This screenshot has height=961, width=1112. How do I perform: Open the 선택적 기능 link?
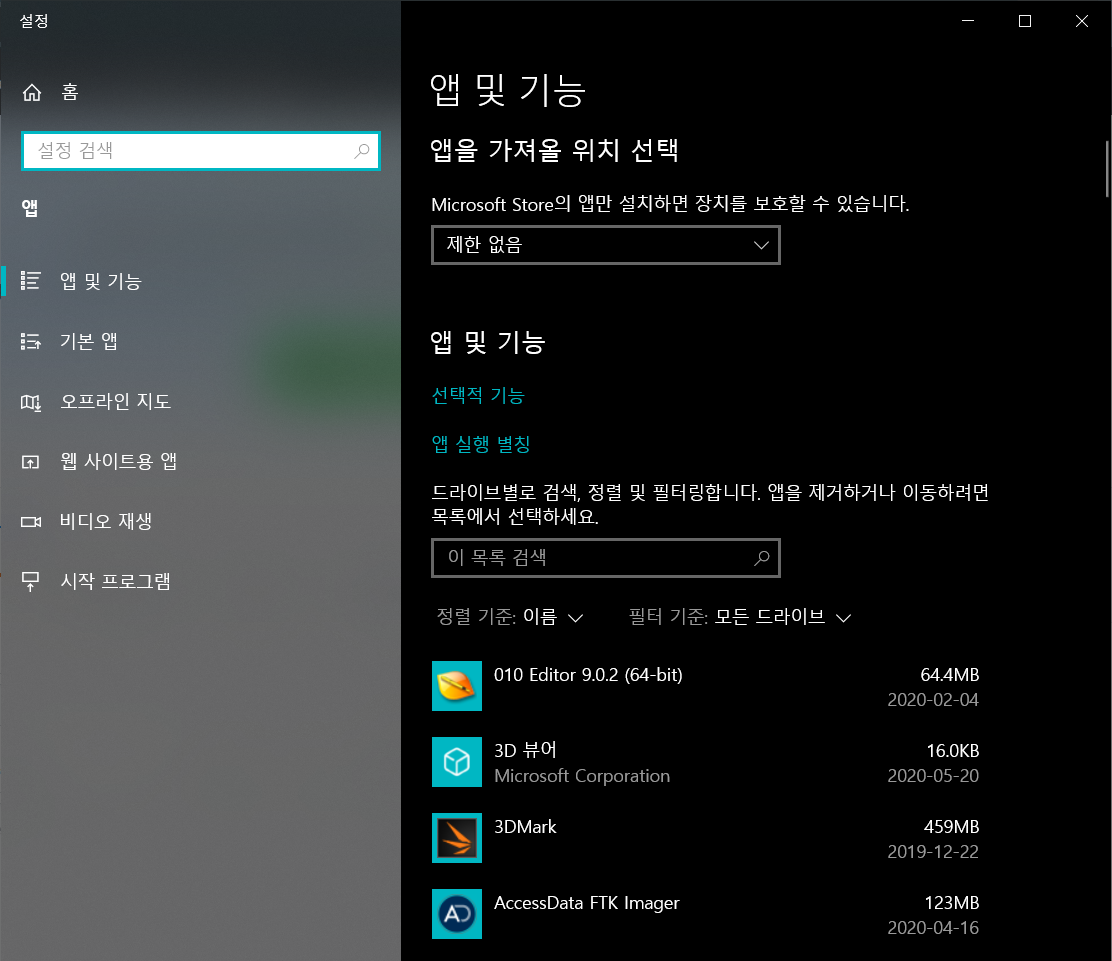tap(478, 395)
